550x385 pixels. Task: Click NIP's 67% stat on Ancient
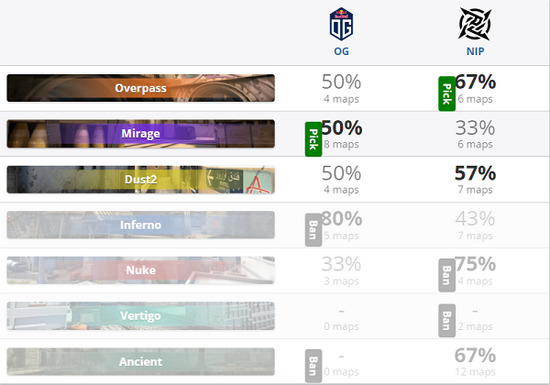click(x=475, y=356)
